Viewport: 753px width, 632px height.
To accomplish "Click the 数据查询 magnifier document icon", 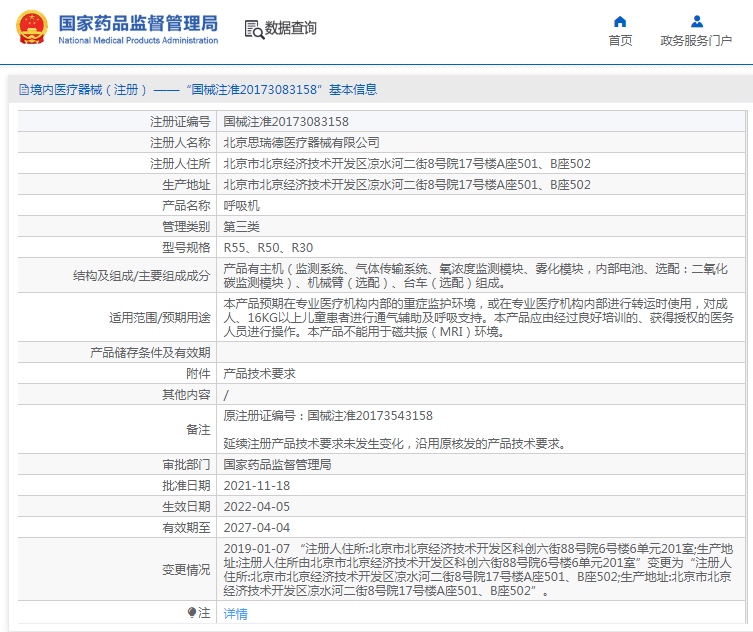I will pos(254,29).
